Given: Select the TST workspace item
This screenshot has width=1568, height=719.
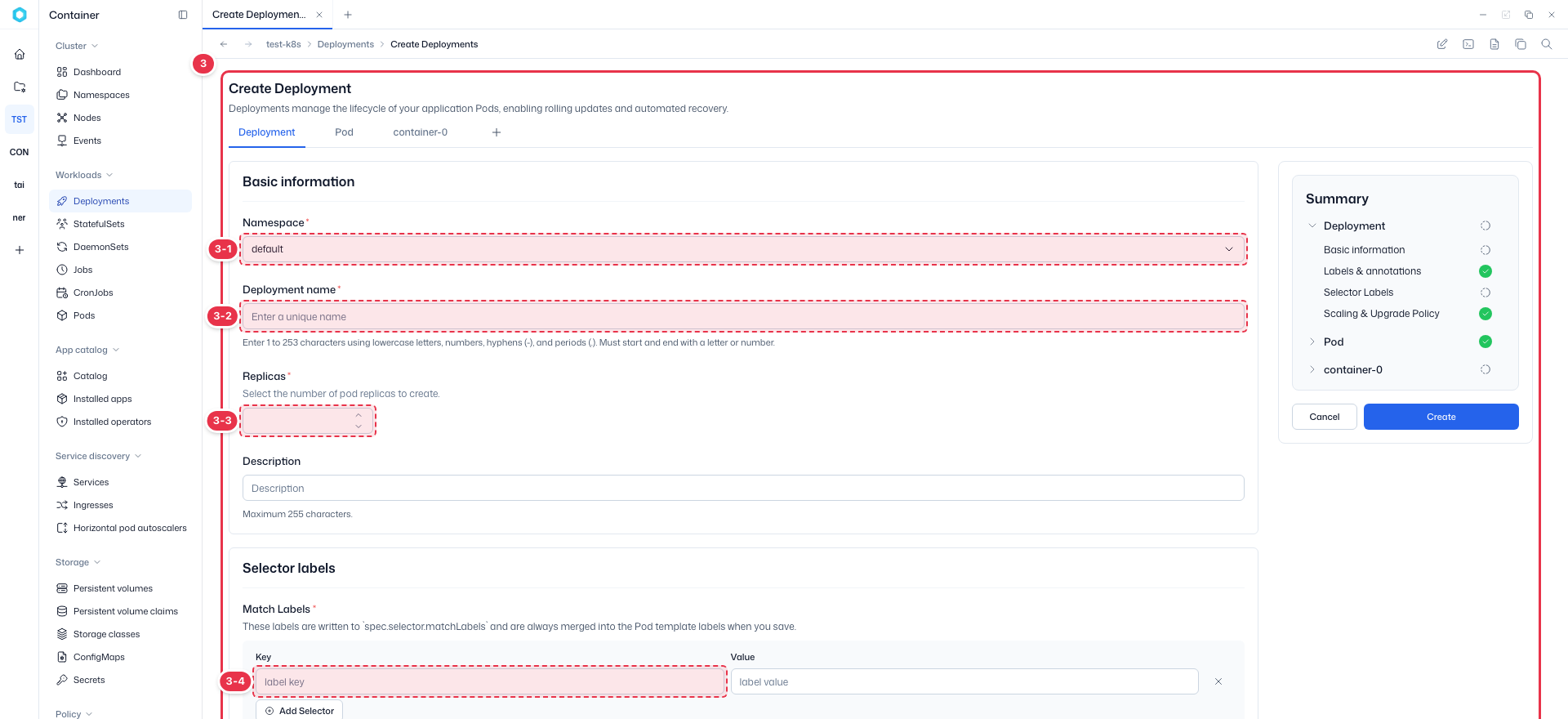Looking at the screenshot, I should click(20, 119).
